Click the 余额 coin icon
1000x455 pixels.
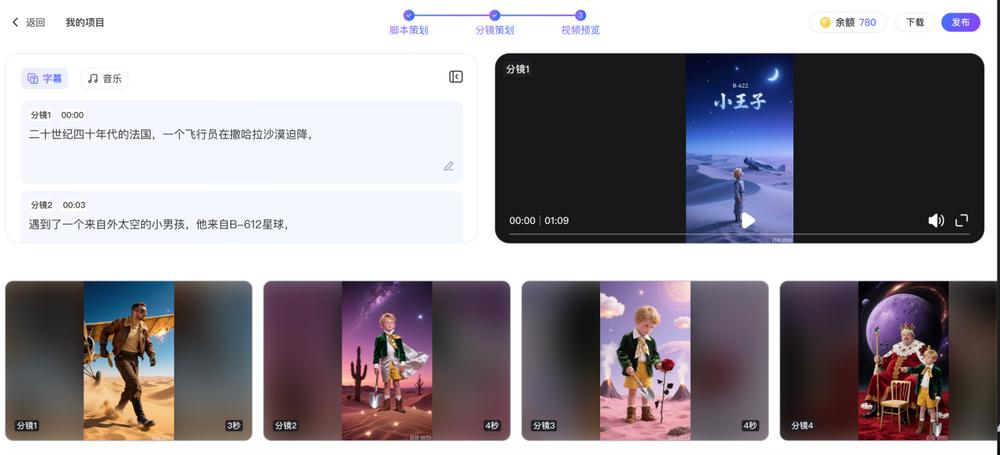coord(825,22)
